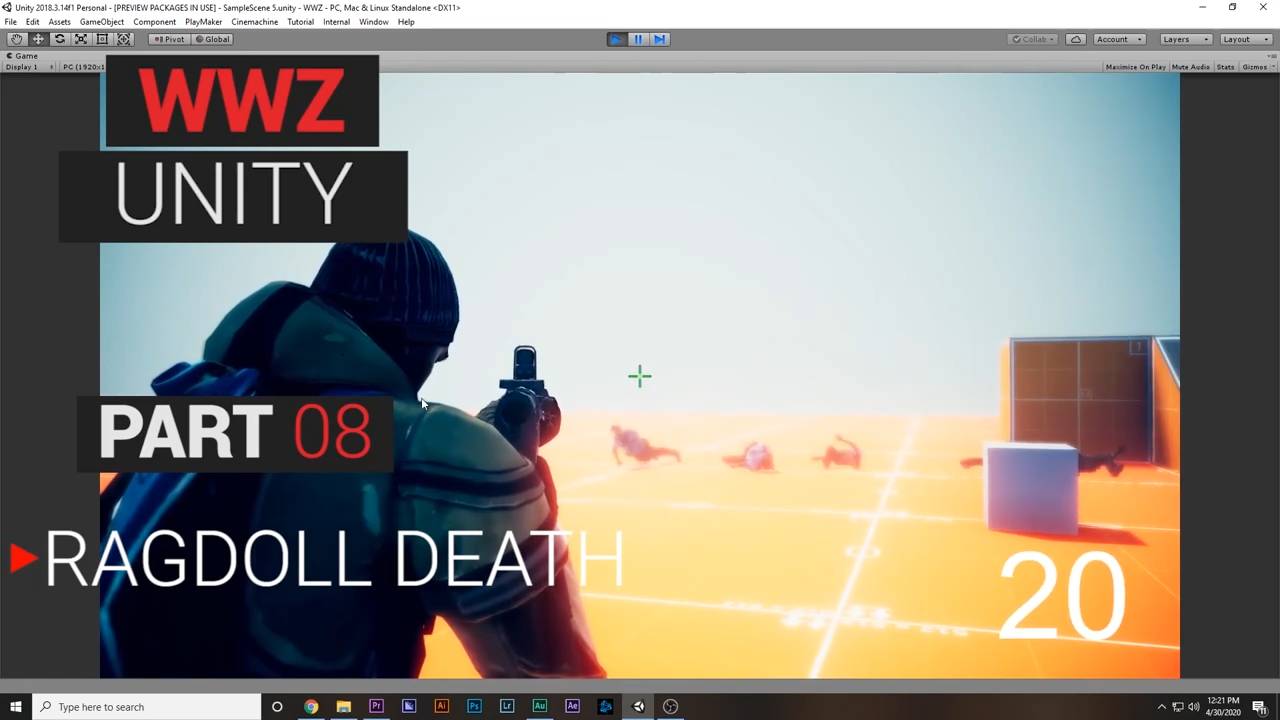
Task: Open the cloud Services button
Action: (x=1076, y=39)
